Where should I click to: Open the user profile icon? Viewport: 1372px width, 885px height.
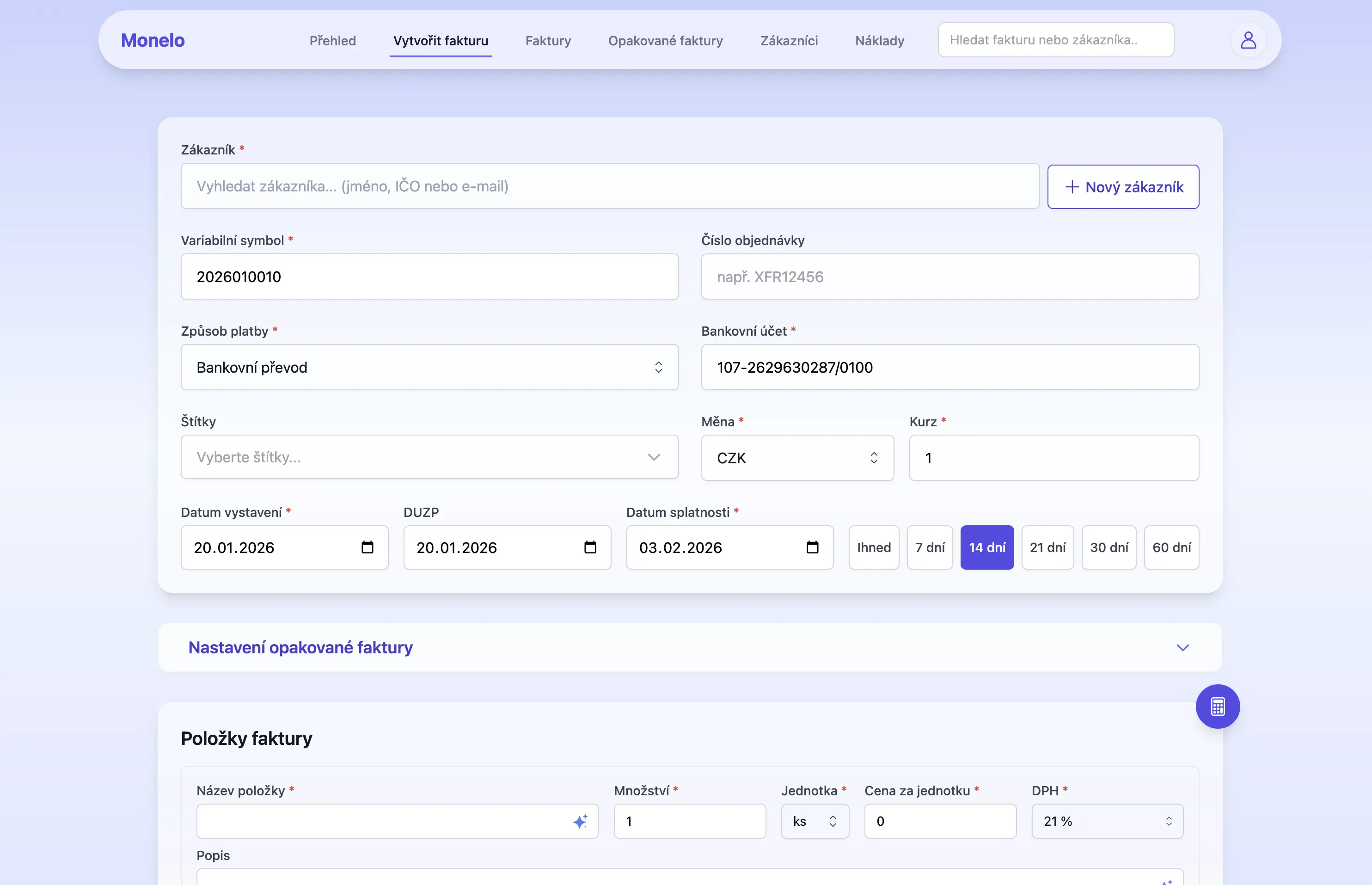(x=1248, y=40)
